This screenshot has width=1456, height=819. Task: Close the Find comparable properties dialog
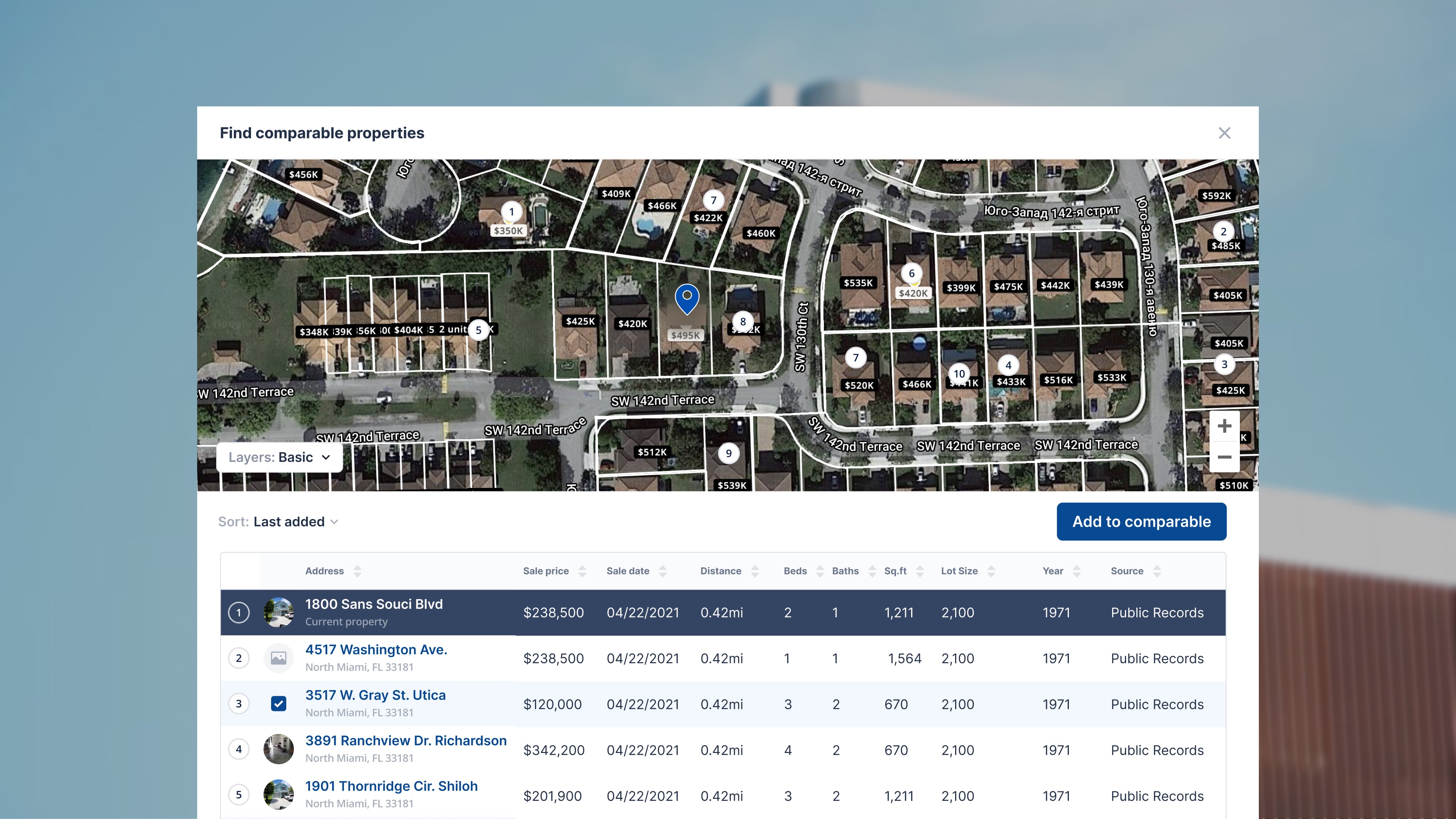pos(1224,133)
